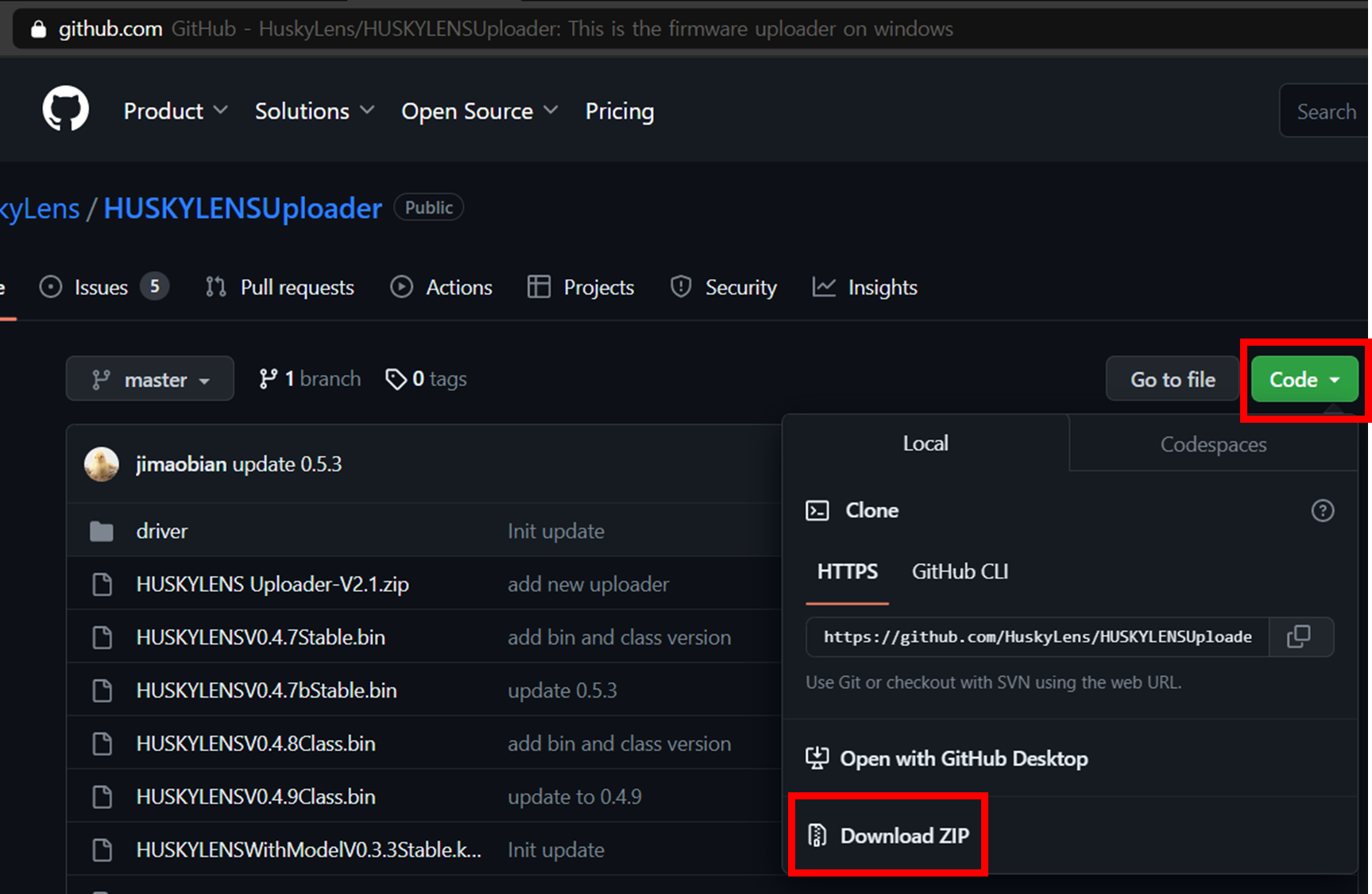Image resolution: width=1372 pixels, height=894 pixels.
Task: Click the file icon beside HUSKYLENSV0.4.9Class.bin
Action: (102, 796)
